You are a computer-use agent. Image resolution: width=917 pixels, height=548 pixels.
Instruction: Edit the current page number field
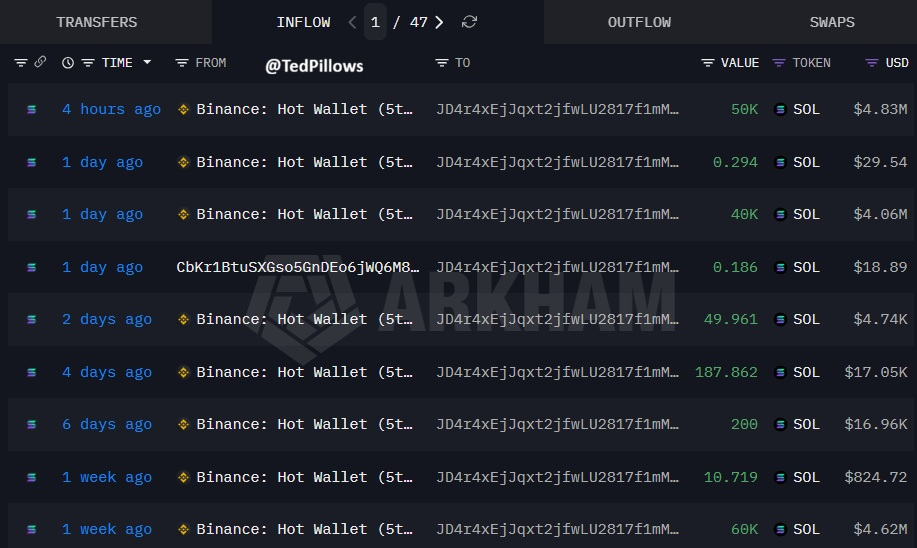375,22
